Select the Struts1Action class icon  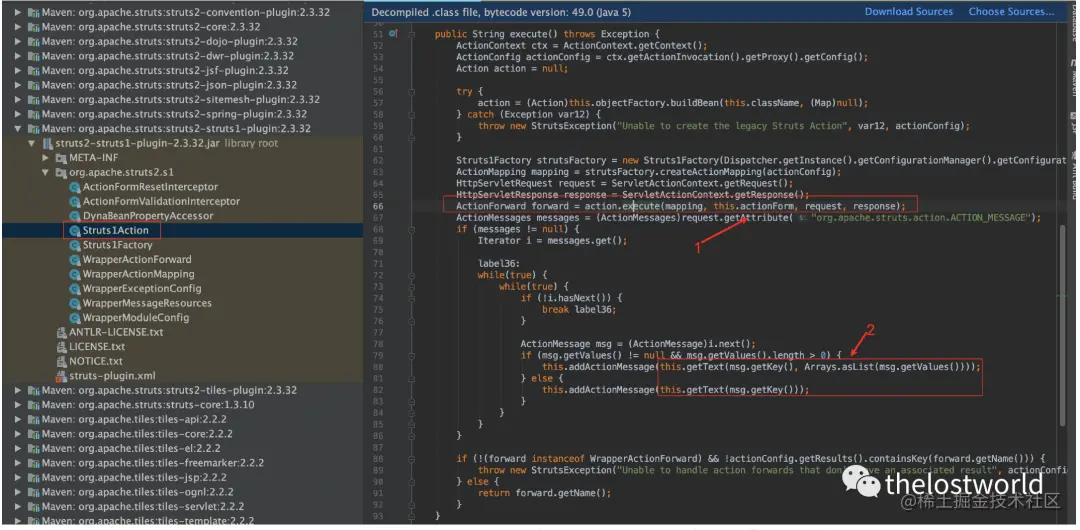(x=74, y=230)
